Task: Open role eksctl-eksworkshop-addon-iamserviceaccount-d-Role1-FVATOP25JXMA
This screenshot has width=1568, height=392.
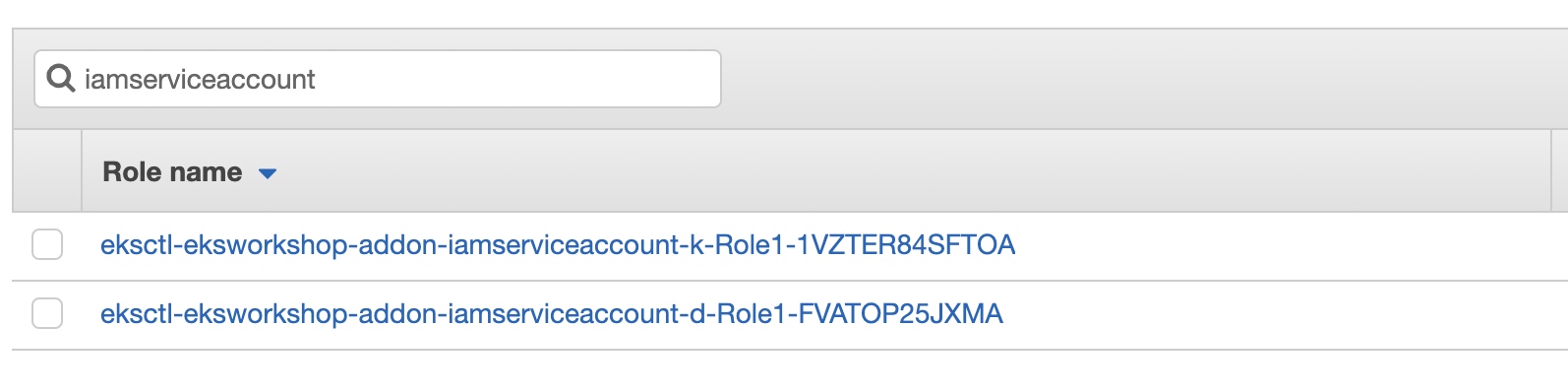Action: tap(552, 313)
